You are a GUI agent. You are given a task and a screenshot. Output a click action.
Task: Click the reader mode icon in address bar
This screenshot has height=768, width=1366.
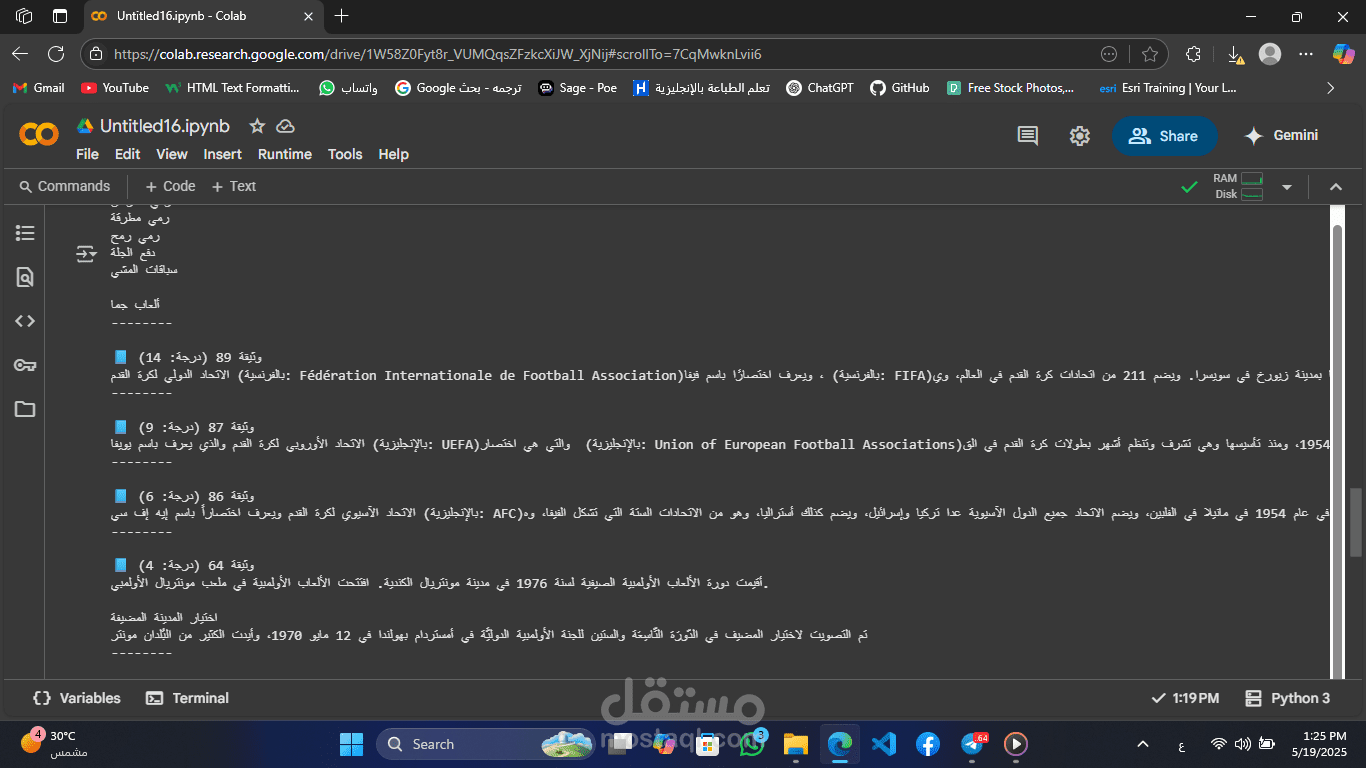click(1109, 54)
